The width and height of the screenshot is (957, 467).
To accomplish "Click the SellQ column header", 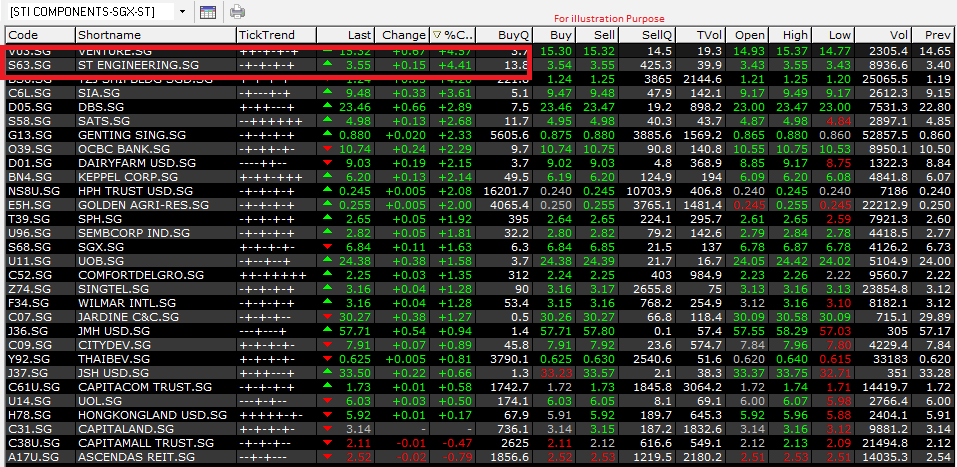I will click(648, 35).
